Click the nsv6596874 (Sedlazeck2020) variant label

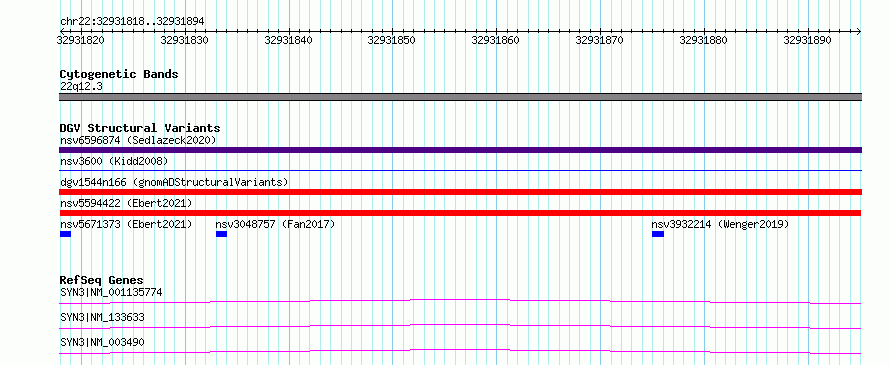(138, 140)
